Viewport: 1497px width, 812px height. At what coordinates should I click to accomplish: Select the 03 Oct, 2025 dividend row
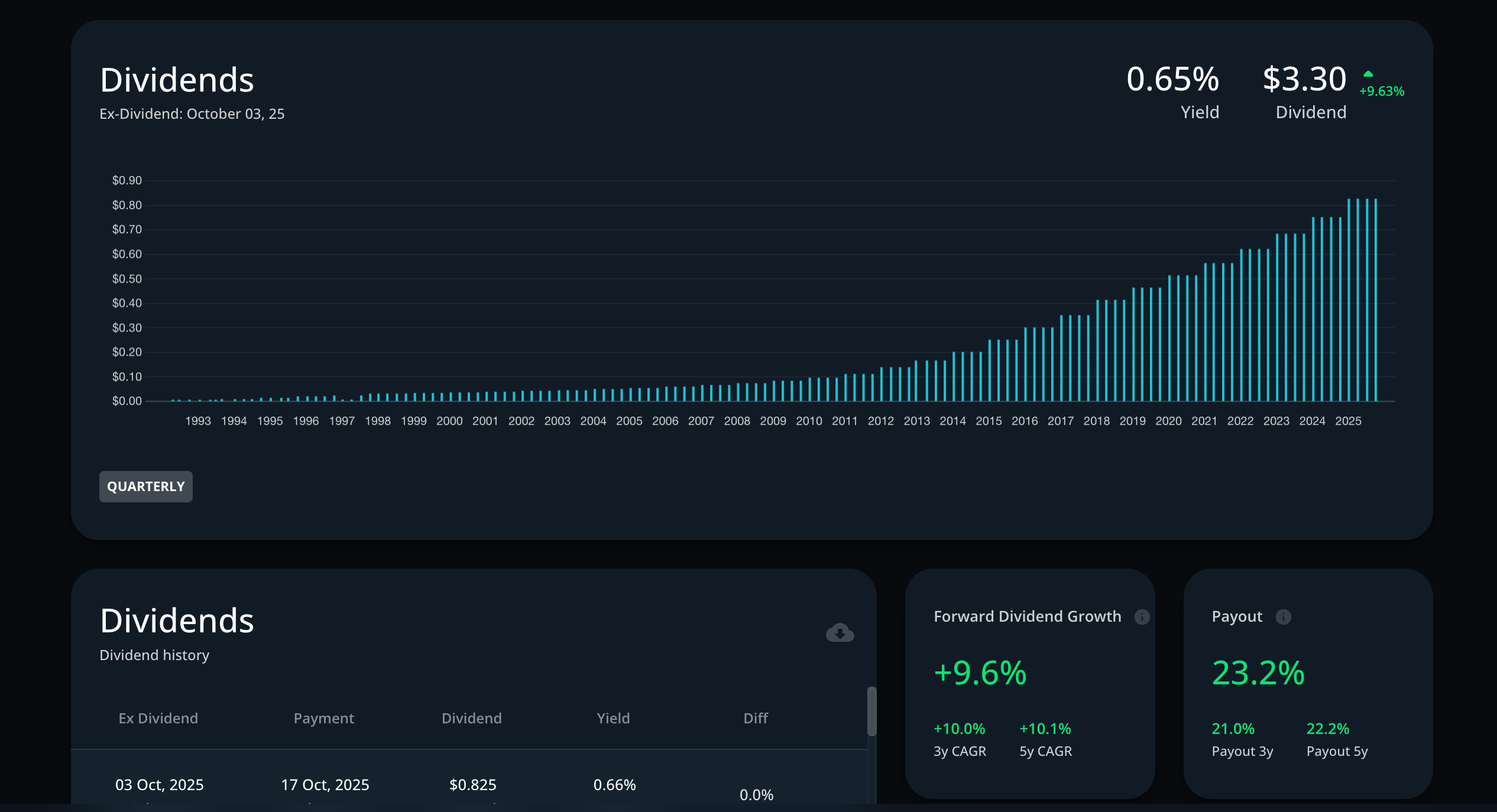coord(159,785)
